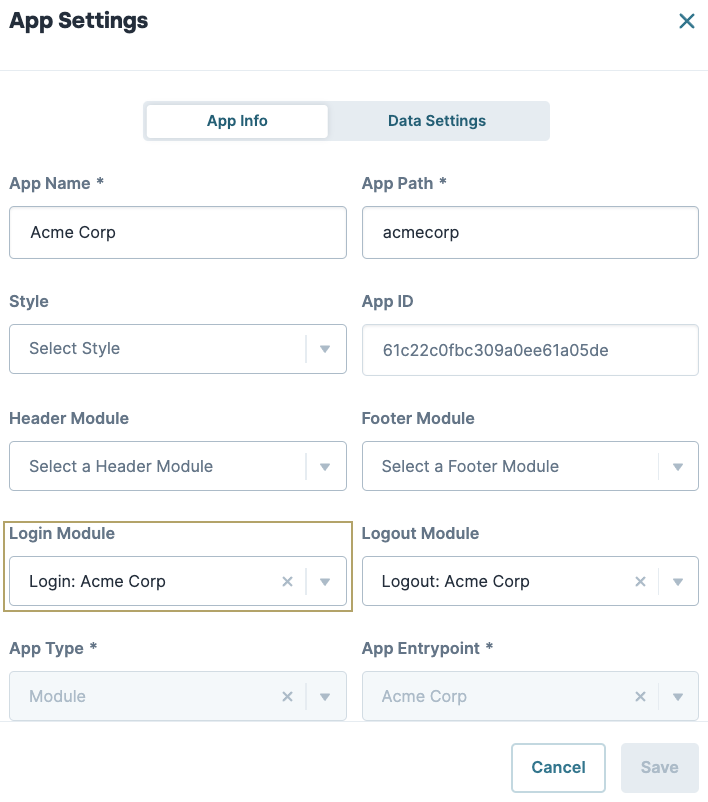Open the Login Module dropdown arrow
The image size is (708, 802).
click(325, 582)
